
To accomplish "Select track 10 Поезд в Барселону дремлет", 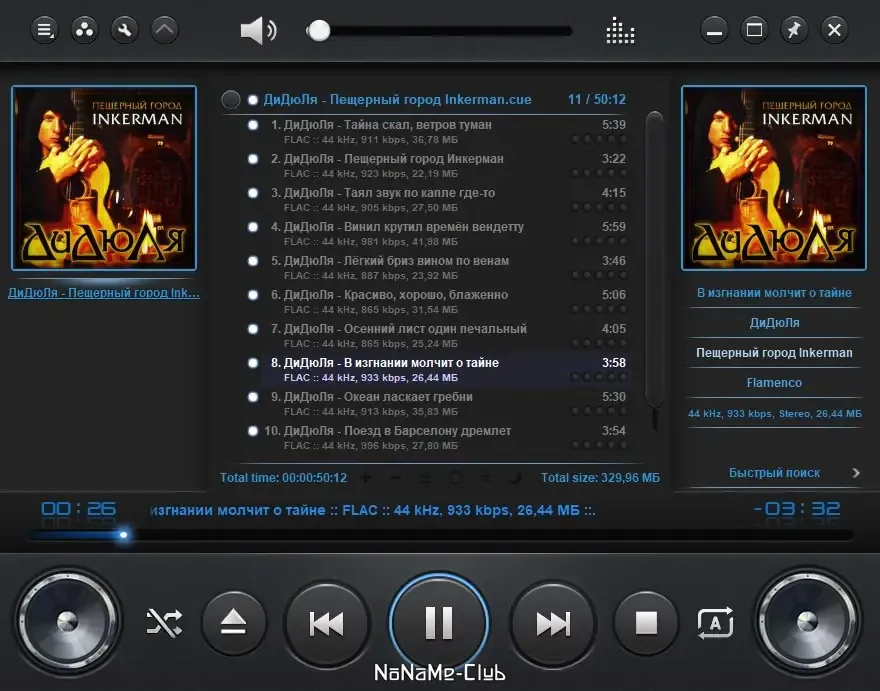I will pyautogui.click(x=444, y=438).
